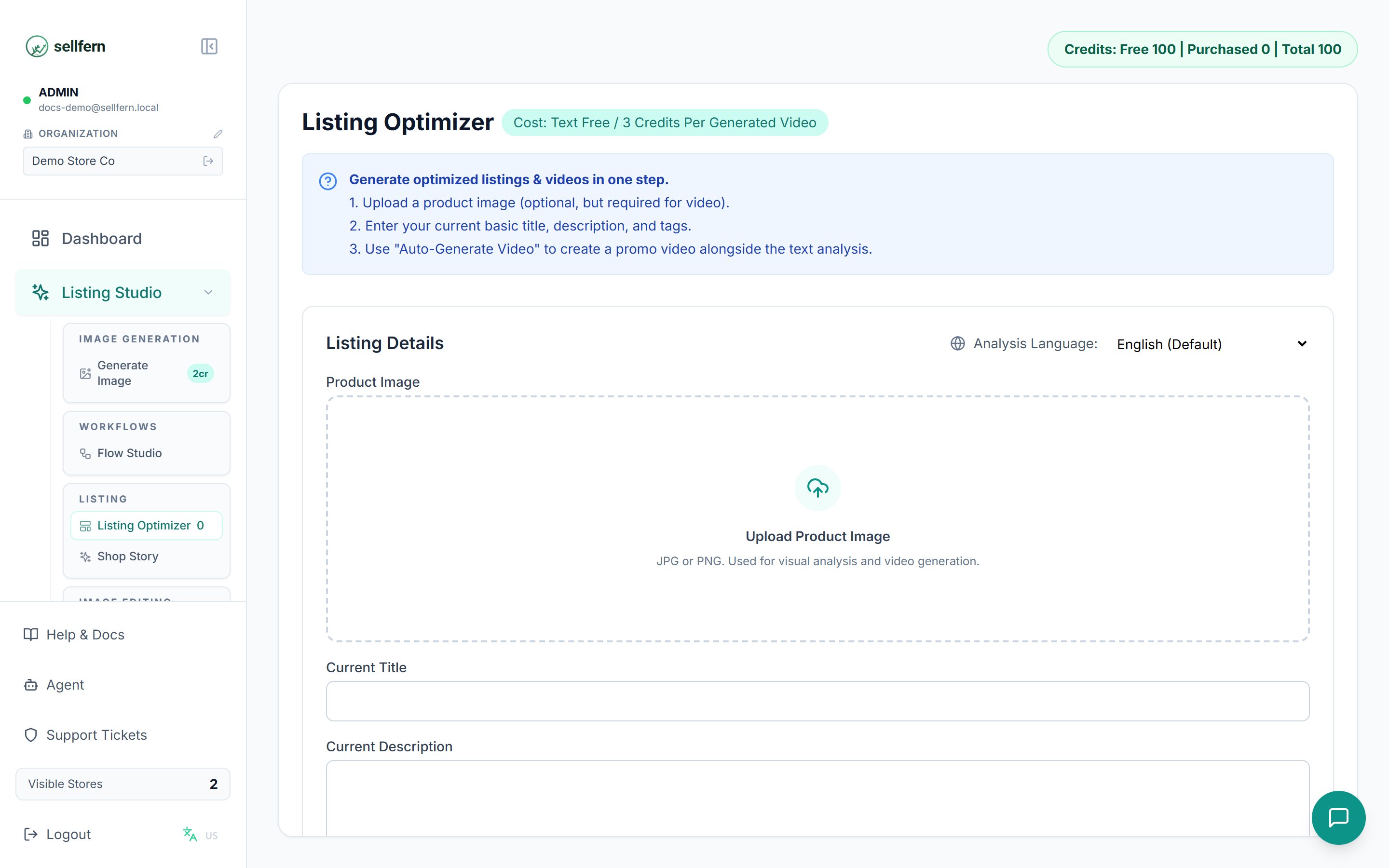Click the Agent robot icon
The image size is (1389, 868).
[x=31, y=685]
